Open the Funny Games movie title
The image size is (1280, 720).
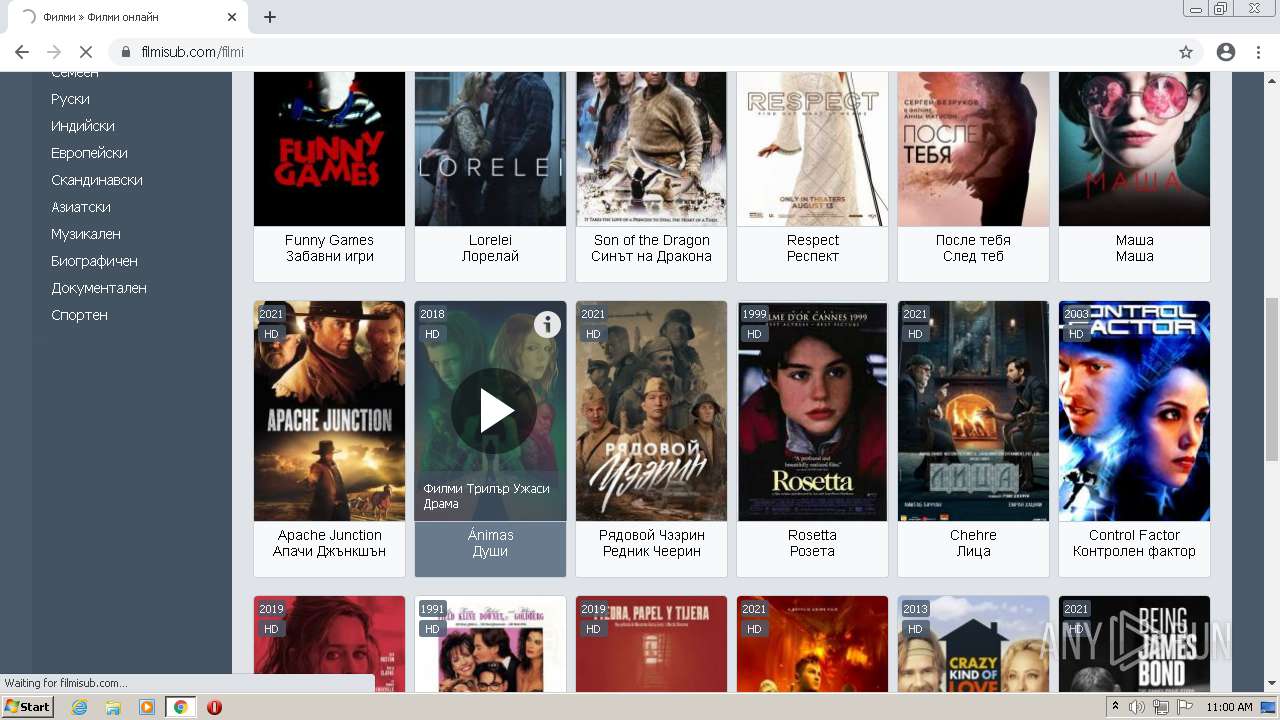329,248
